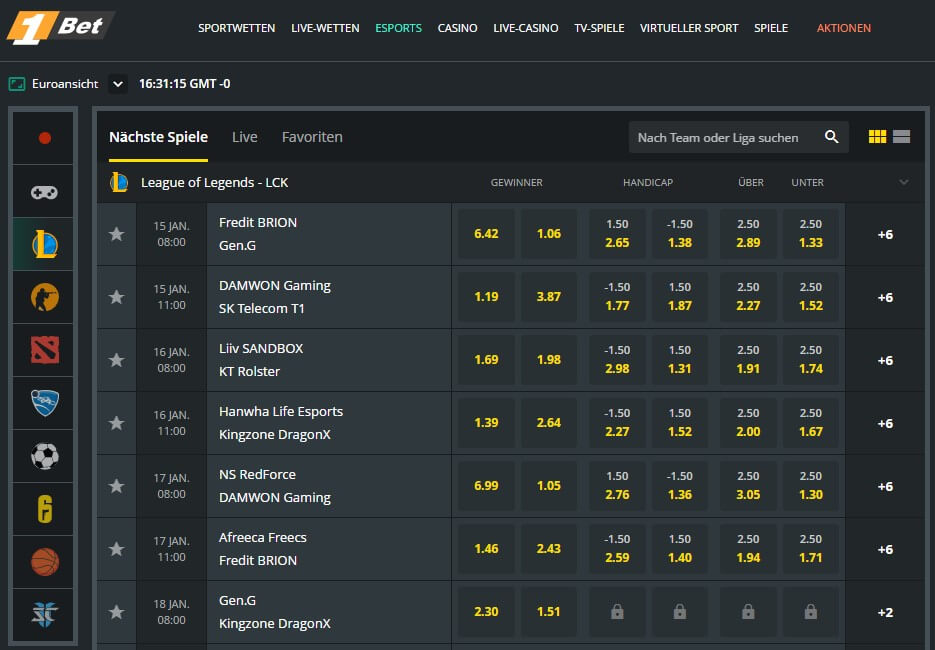Open SPORTWETTEN menu

pyautogui.click(x=237, y=28)
